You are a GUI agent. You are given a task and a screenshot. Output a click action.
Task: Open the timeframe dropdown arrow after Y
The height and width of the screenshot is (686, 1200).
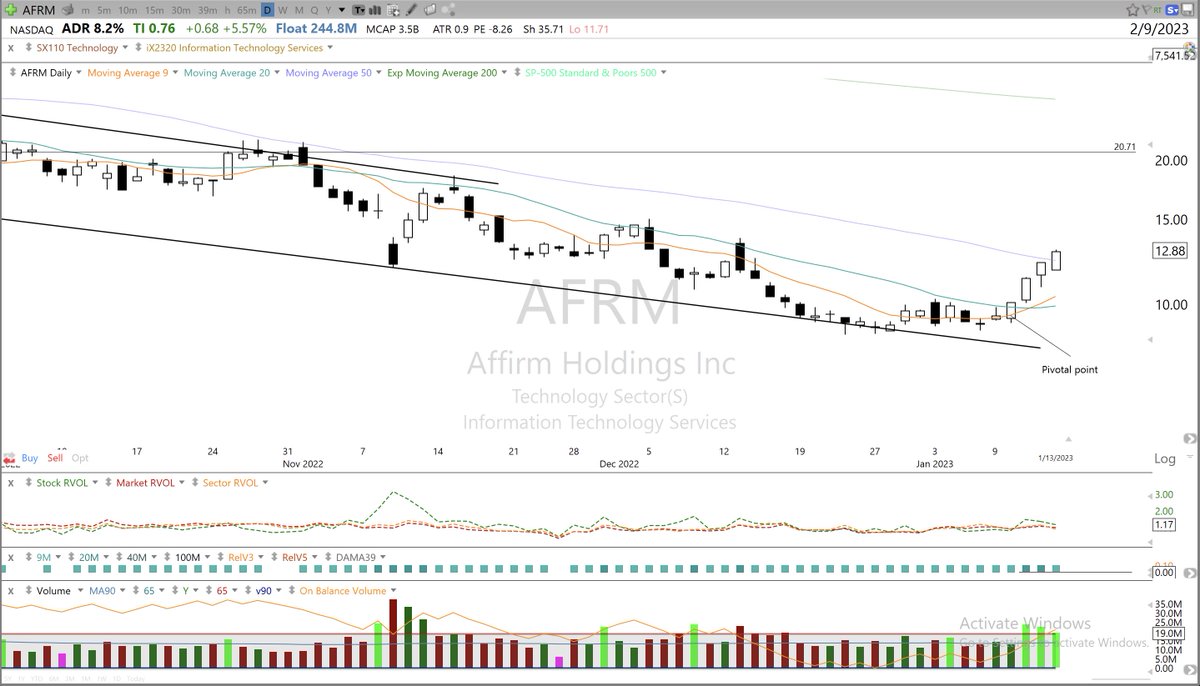(x=342, y=10)
